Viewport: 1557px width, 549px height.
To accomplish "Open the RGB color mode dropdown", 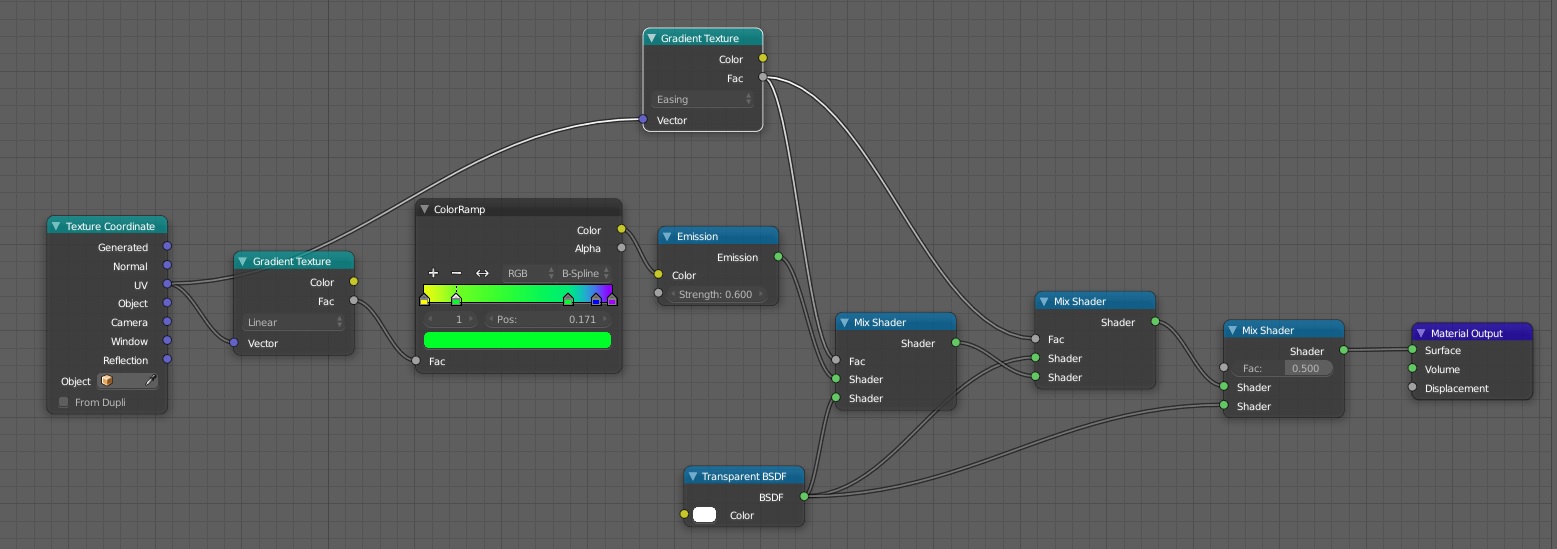I will pos(529,273).
